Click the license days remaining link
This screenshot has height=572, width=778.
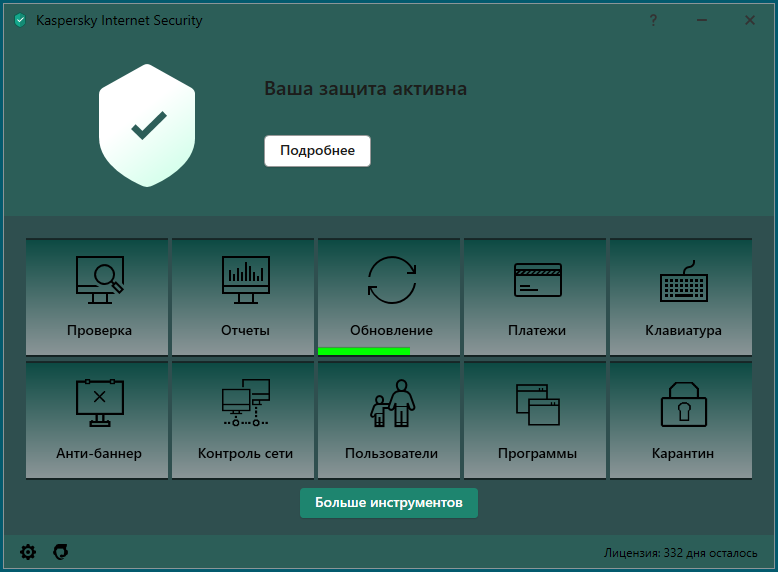click(680, 553)
